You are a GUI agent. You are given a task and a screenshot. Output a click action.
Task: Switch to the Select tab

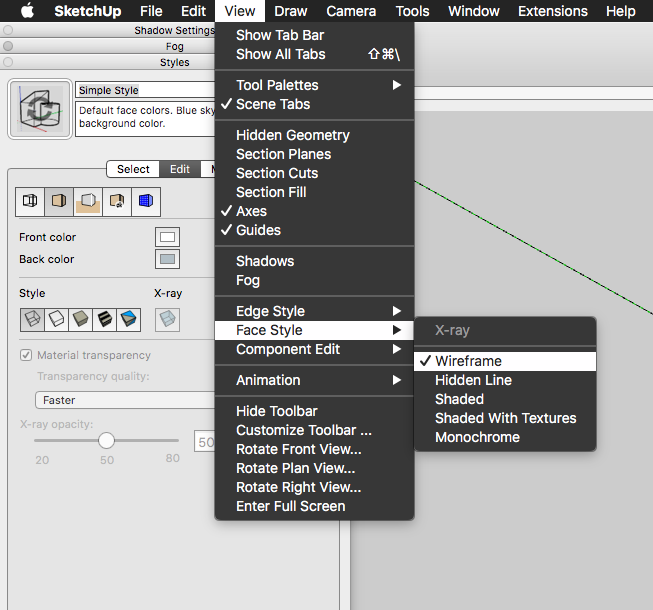(x=133, y=169)
